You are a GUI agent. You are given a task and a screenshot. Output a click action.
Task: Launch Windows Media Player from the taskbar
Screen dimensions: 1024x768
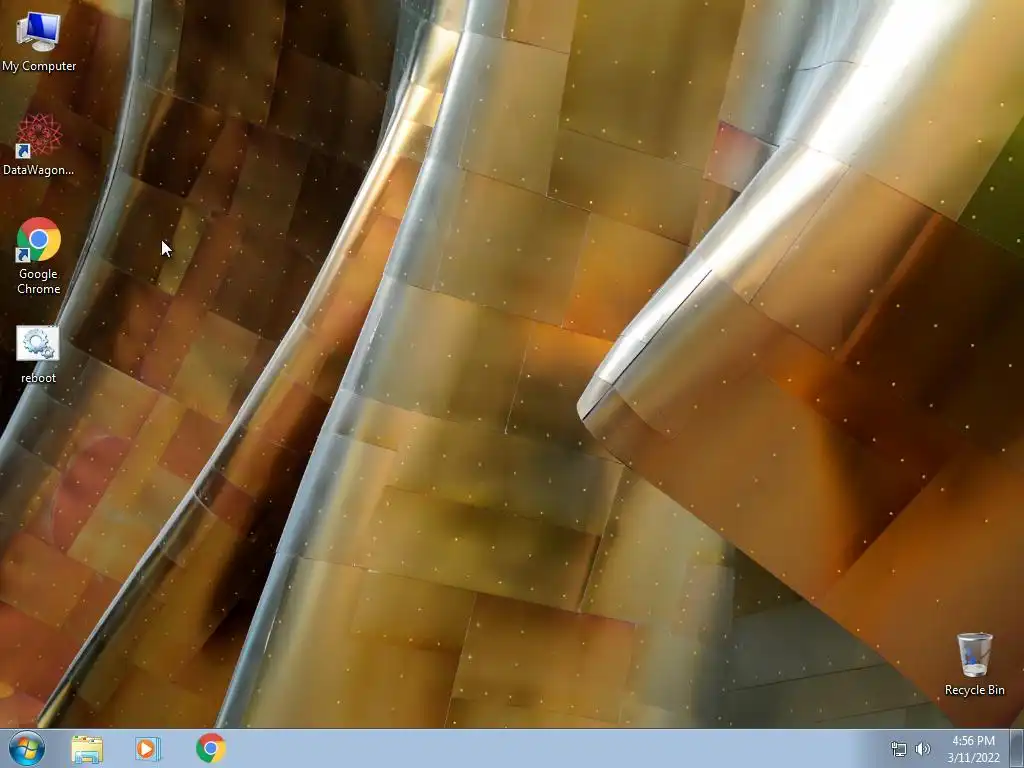click(148, 748)
